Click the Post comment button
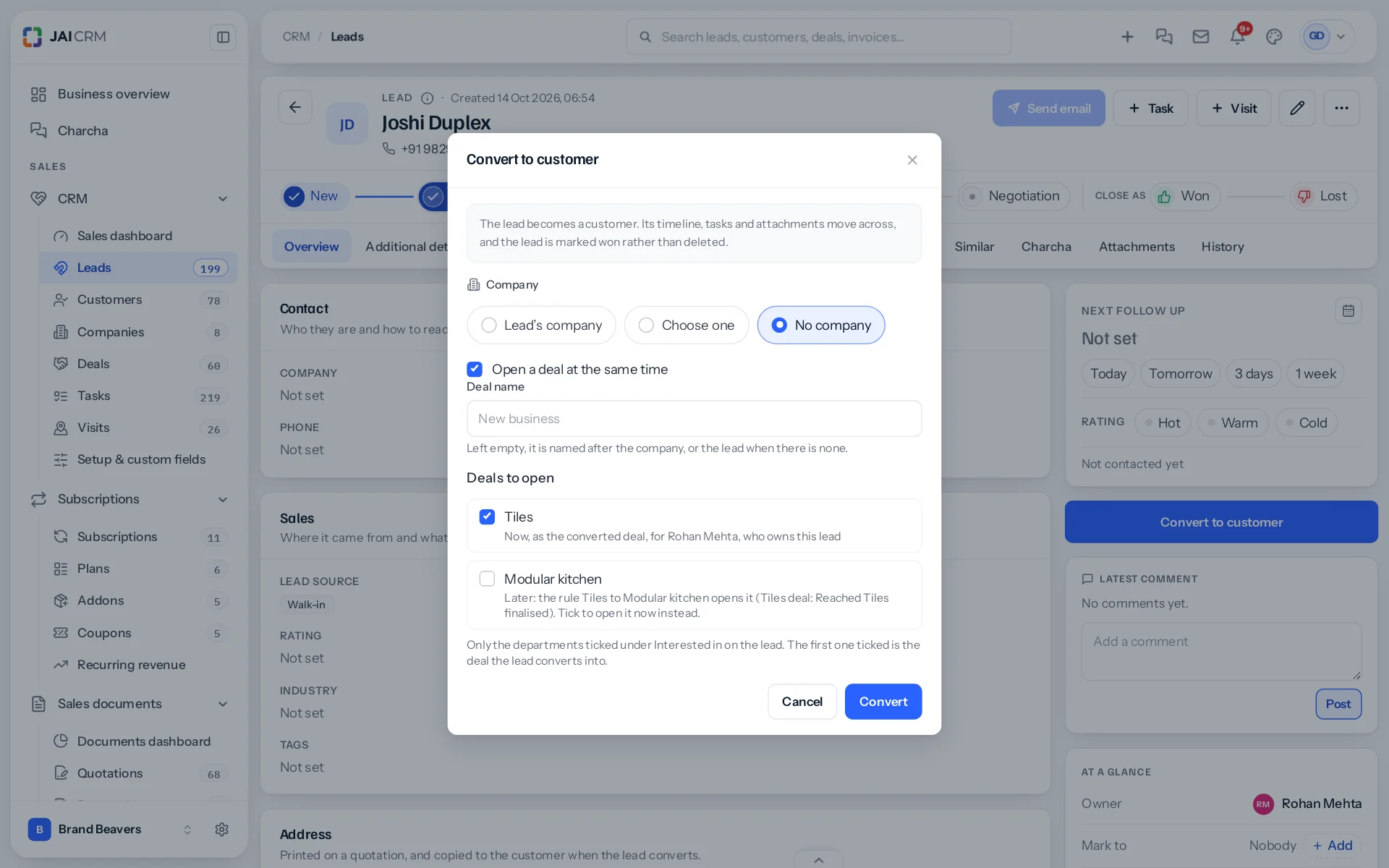Image resolution: width=1389 pixels, height=868 pixels. [1338, 705]
